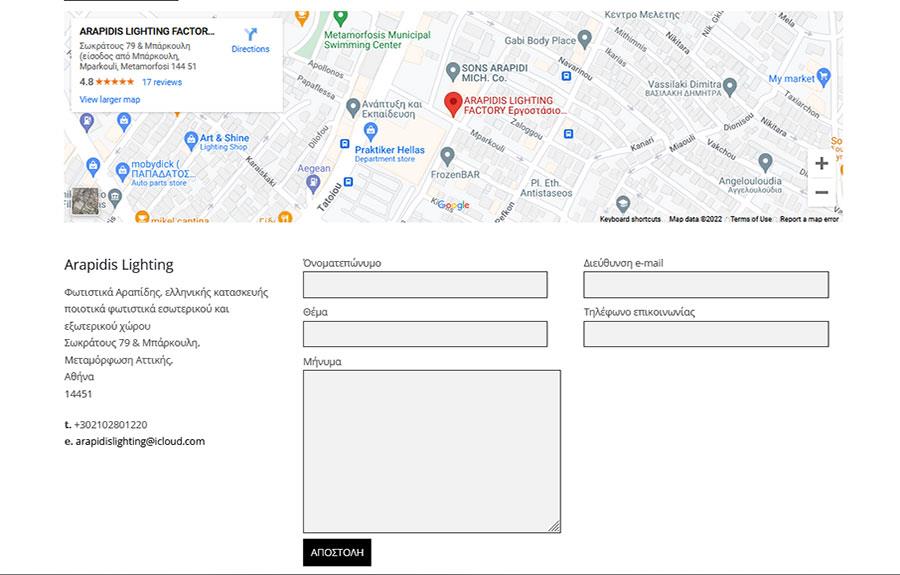
Task: Select the SONS ARAPIDI MICH. Co. marker
Action: [x=453, y=72]
